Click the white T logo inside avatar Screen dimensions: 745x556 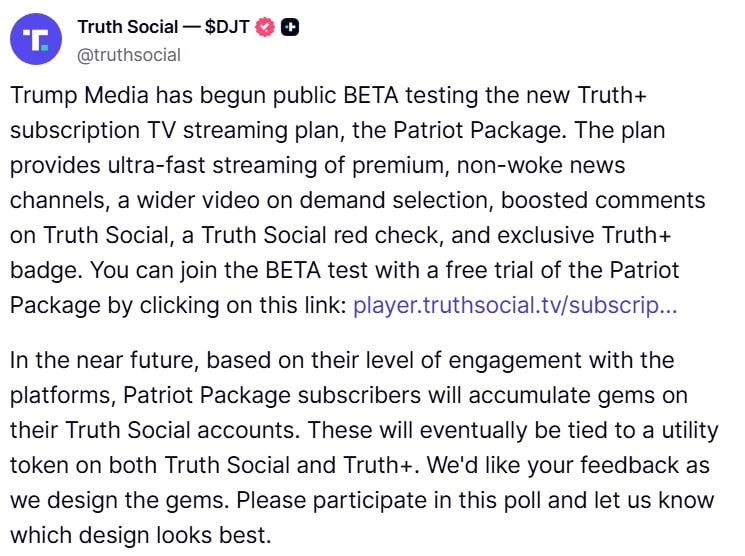click(x=36, y=40)
